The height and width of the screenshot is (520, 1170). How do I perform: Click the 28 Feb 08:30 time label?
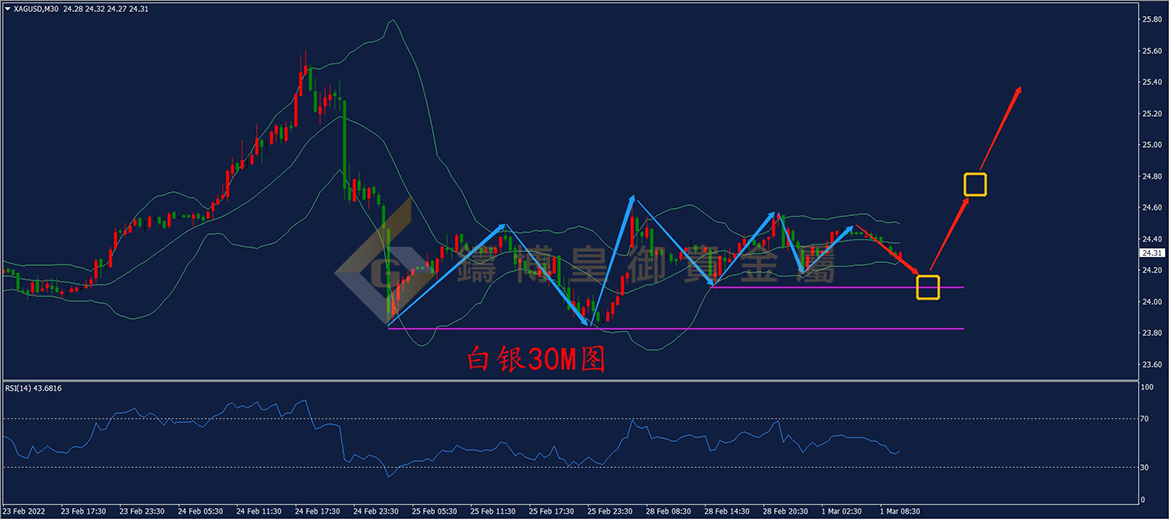tap(668, 512)
